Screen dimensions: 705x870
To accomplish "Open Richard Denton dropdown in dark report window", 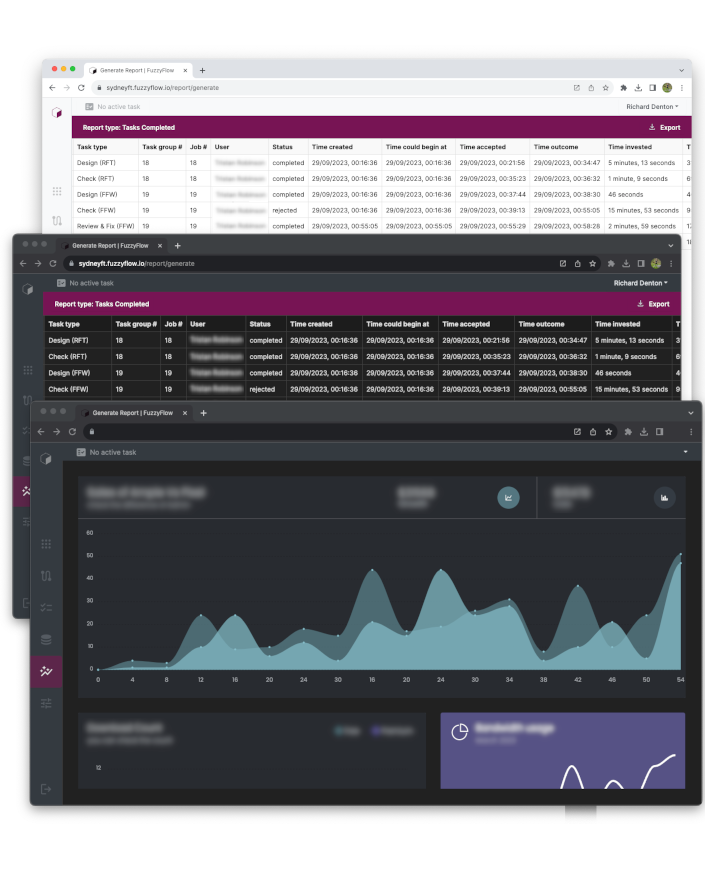I will tap(640, 283).
